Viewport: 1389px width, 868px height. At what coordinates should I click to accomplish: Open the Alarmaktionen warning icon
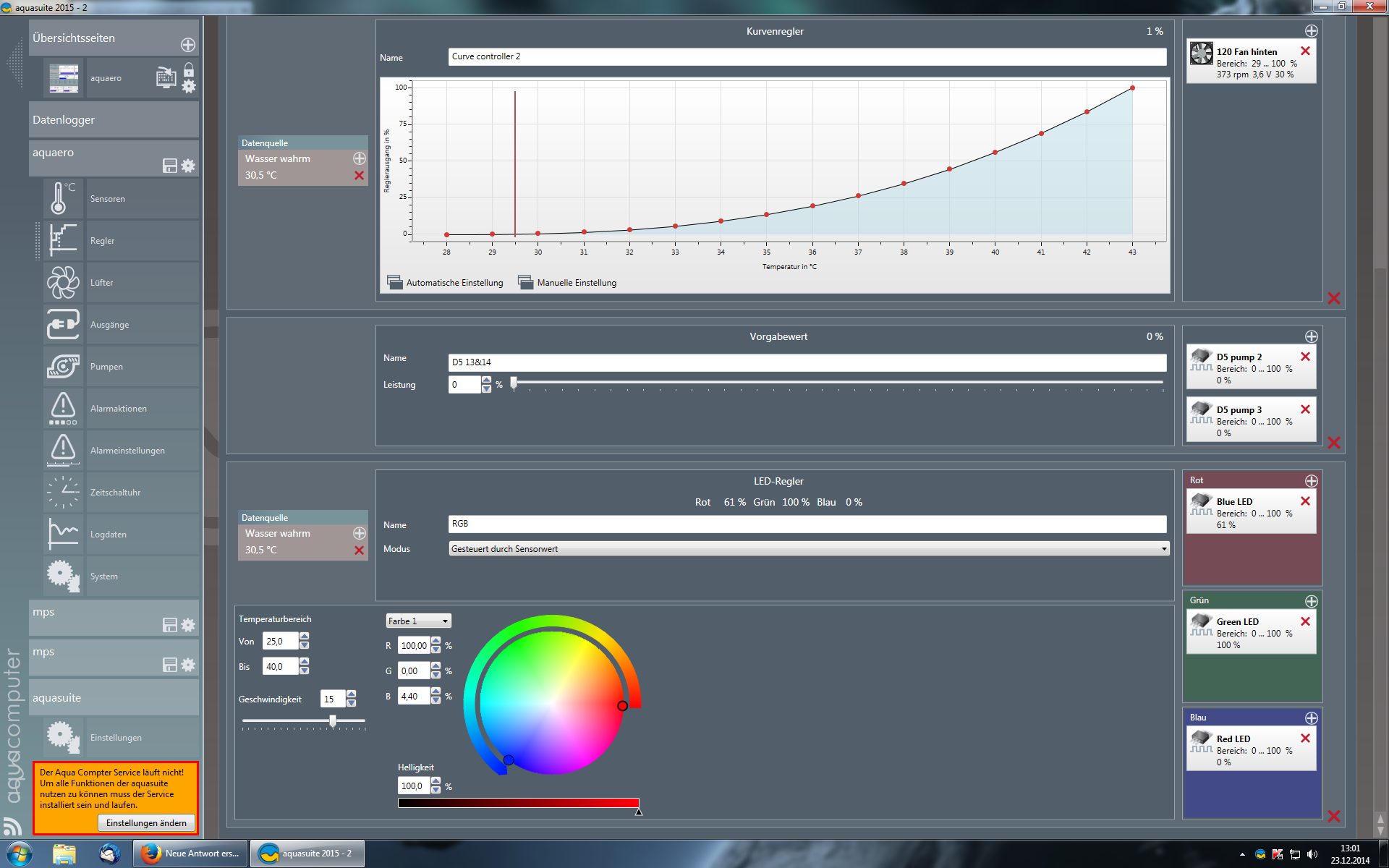(62, 408)
